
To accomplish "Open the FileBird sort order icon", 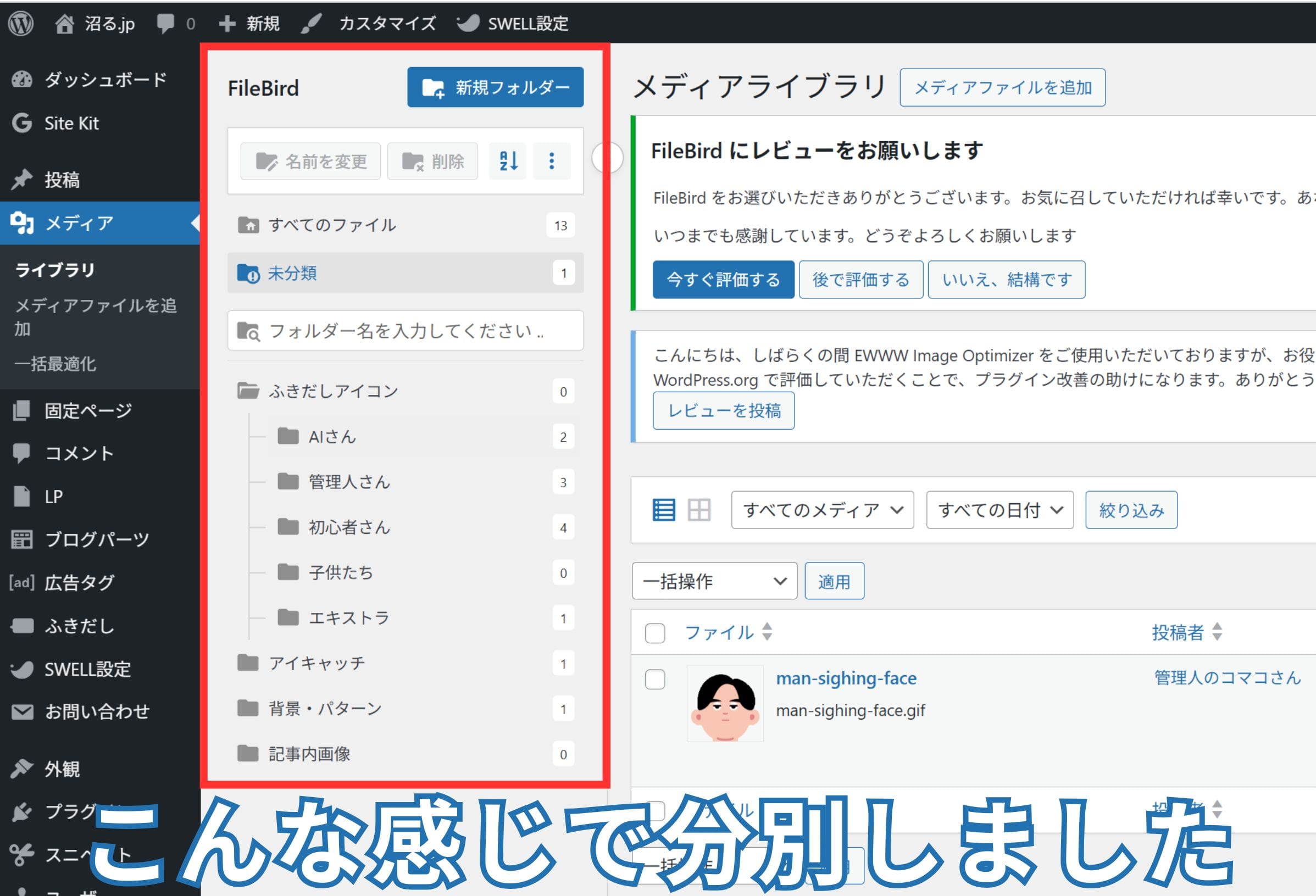I will click(508, 161).
